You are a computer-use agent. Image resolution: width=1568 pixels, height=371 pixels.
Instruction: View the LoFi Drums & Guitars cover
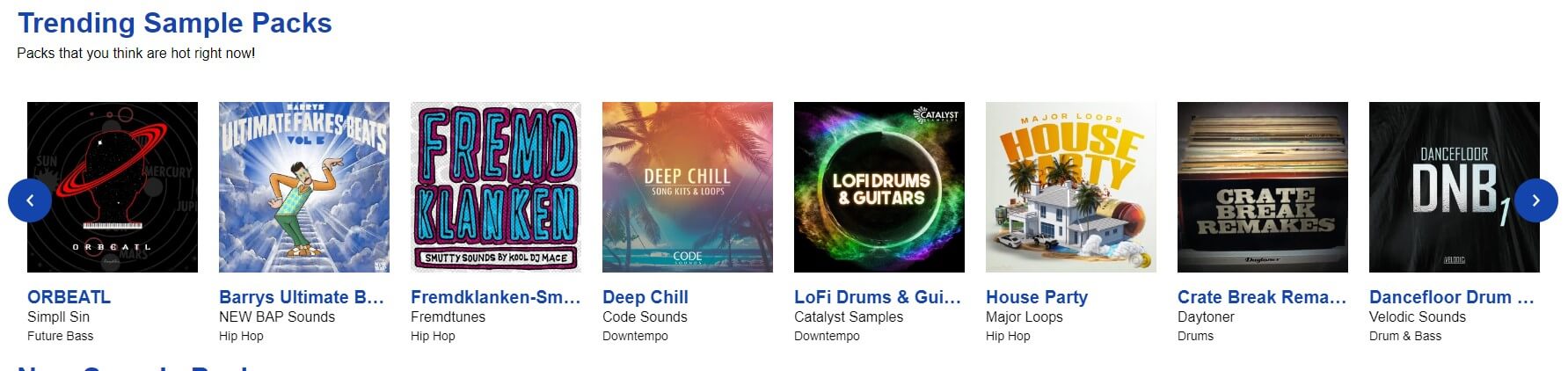point(879,187)
